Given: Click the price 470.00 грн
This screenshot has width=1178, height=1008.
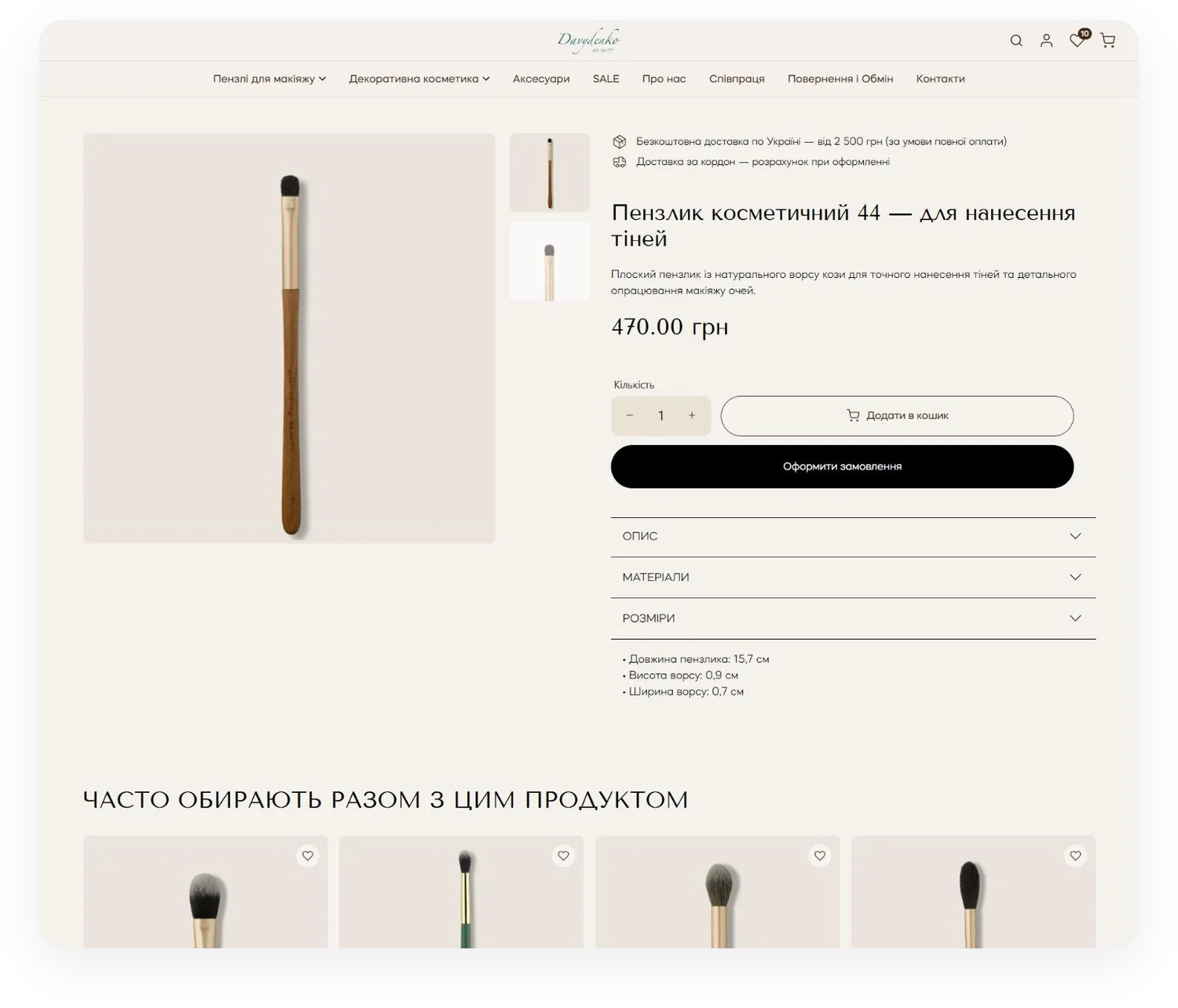Looking at the screenshot, I should click(x=670, y=327).
